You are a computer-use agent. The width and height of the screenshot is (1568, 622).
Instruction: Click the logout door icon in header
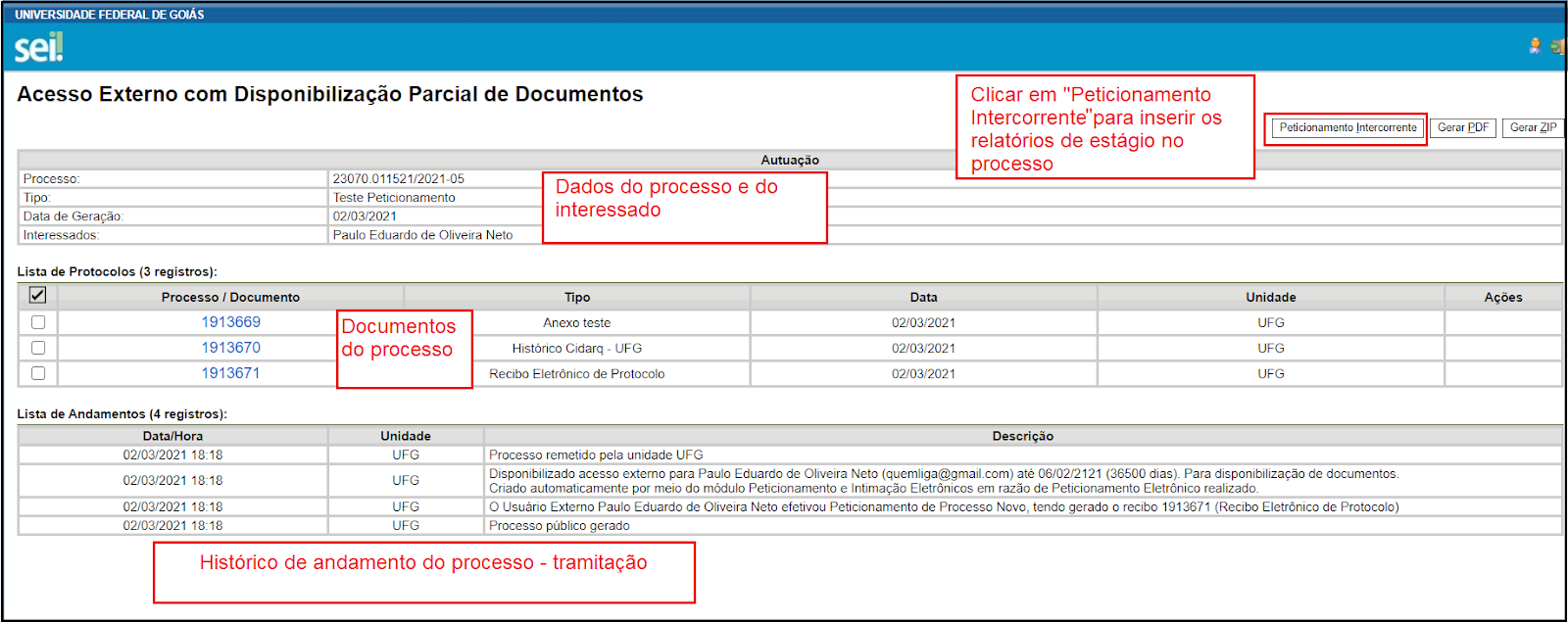(x=1556, y=46)
